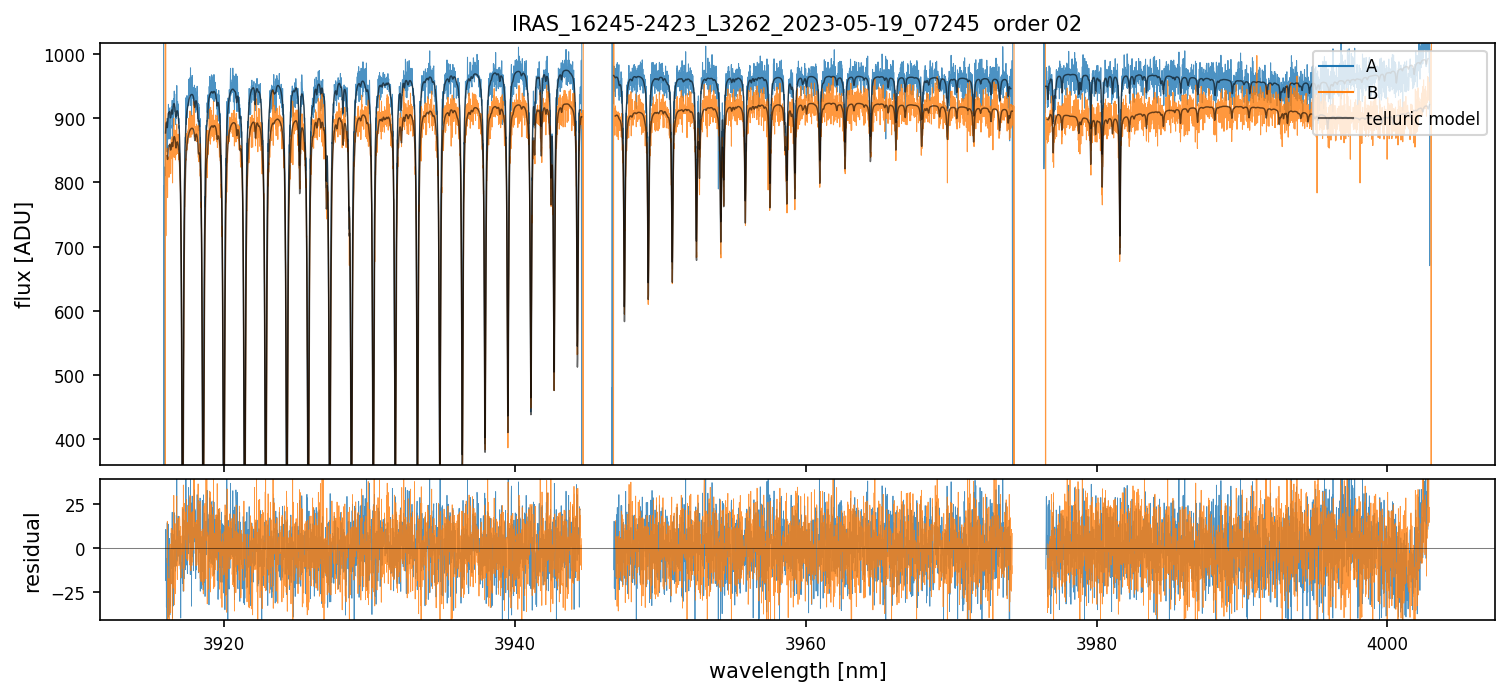This screenshot has width=1510, height=696.
Task: Click the 'wavelength [nm]' x-axis label
Action: pyautogui.click(x=797, y=671)
